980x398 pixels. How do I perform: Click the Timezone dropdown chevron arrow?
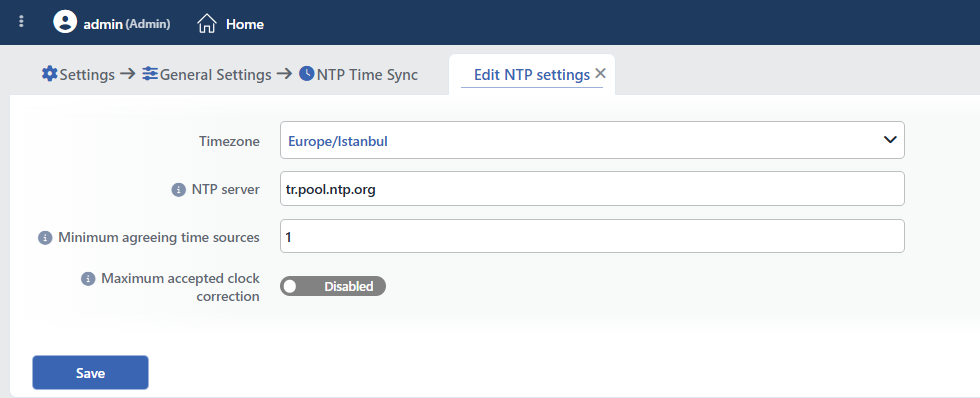pos(890,140)
